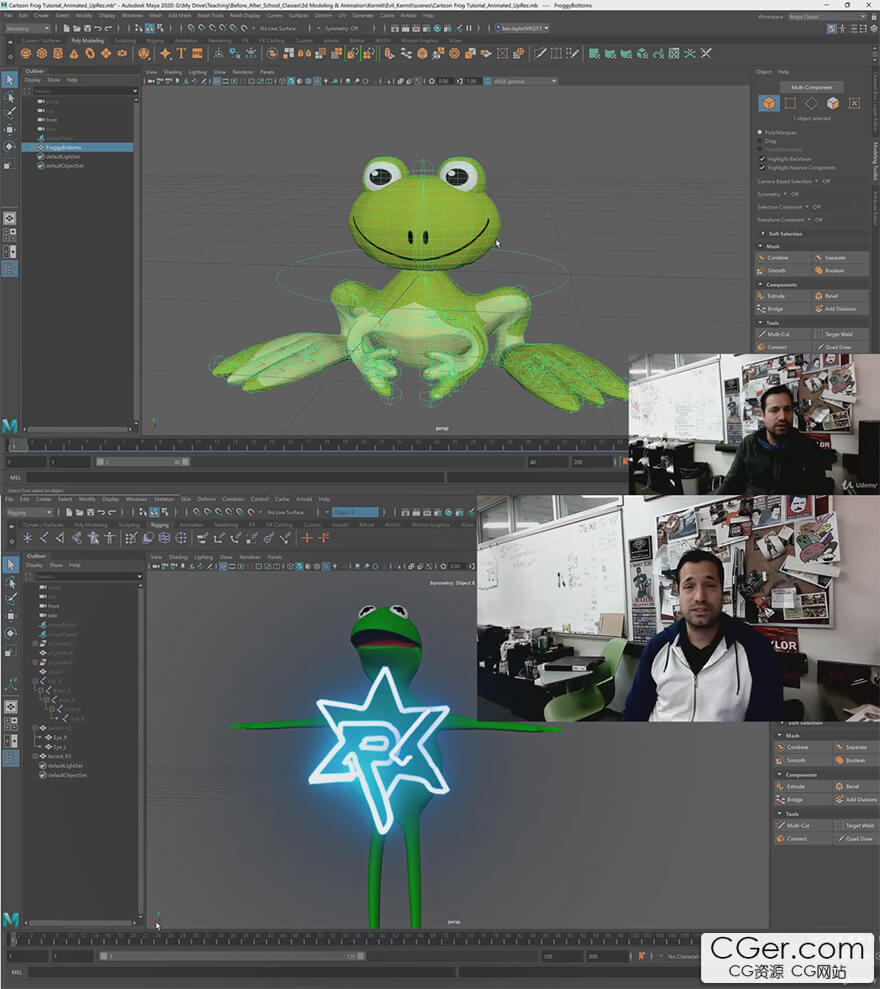Click the bottom window time slider ruler
Viewport: 880px width, 989px height.
pos(353,939)
